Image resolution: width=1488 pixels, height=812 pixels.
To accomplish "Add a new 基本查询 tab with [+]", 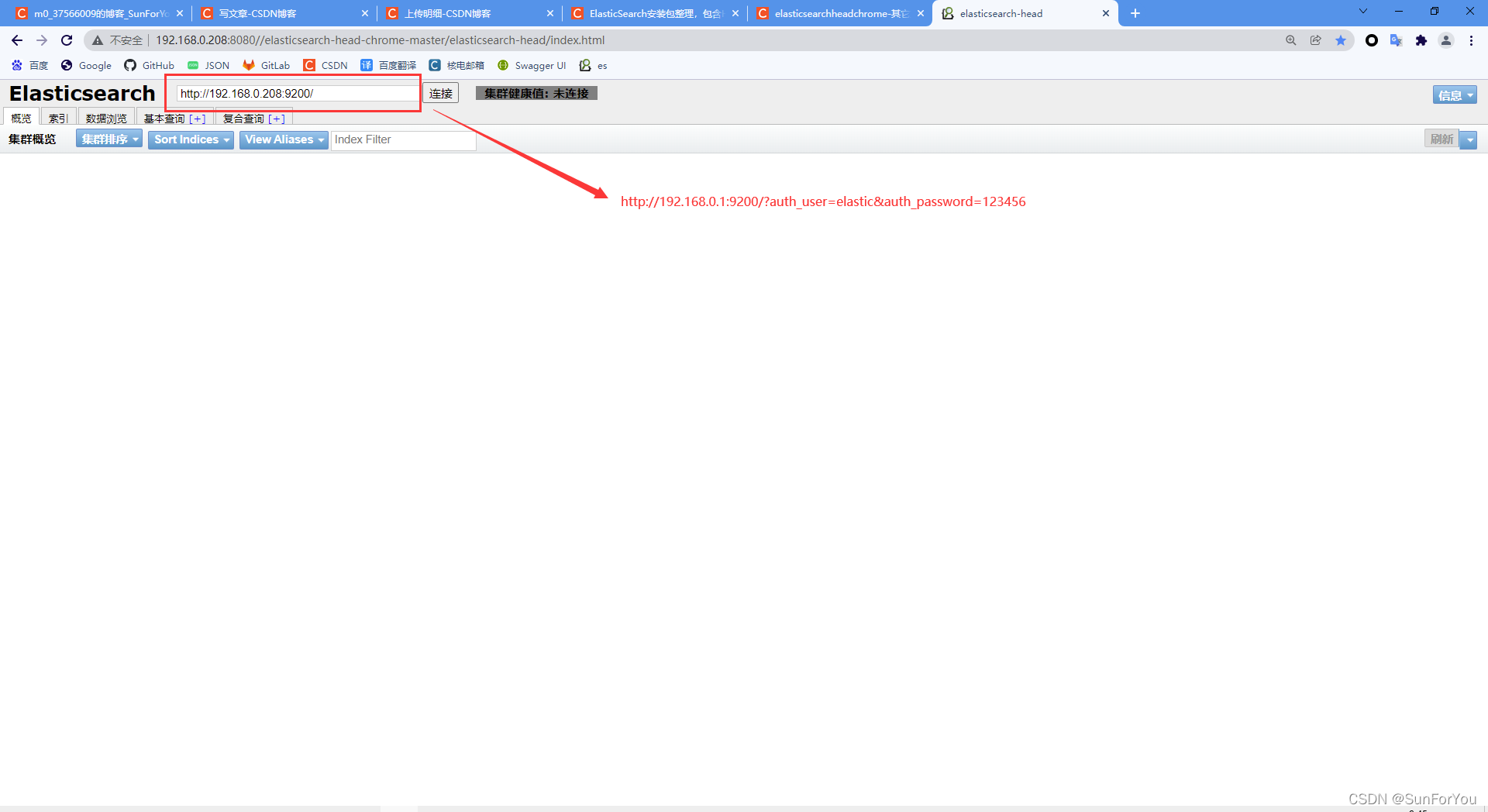I will point(198,119).
